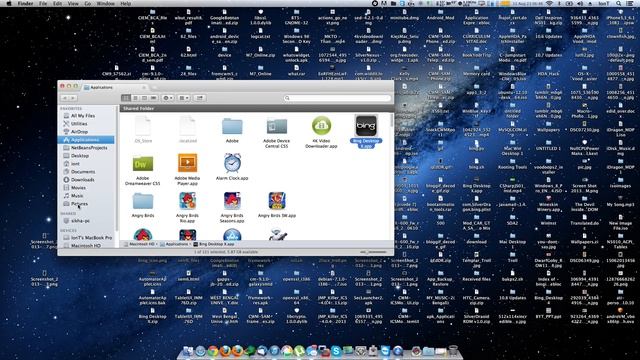Select IonT's MacBook Pro device
The width and height of the screenshot is (640, 360).
coord(91,238)
